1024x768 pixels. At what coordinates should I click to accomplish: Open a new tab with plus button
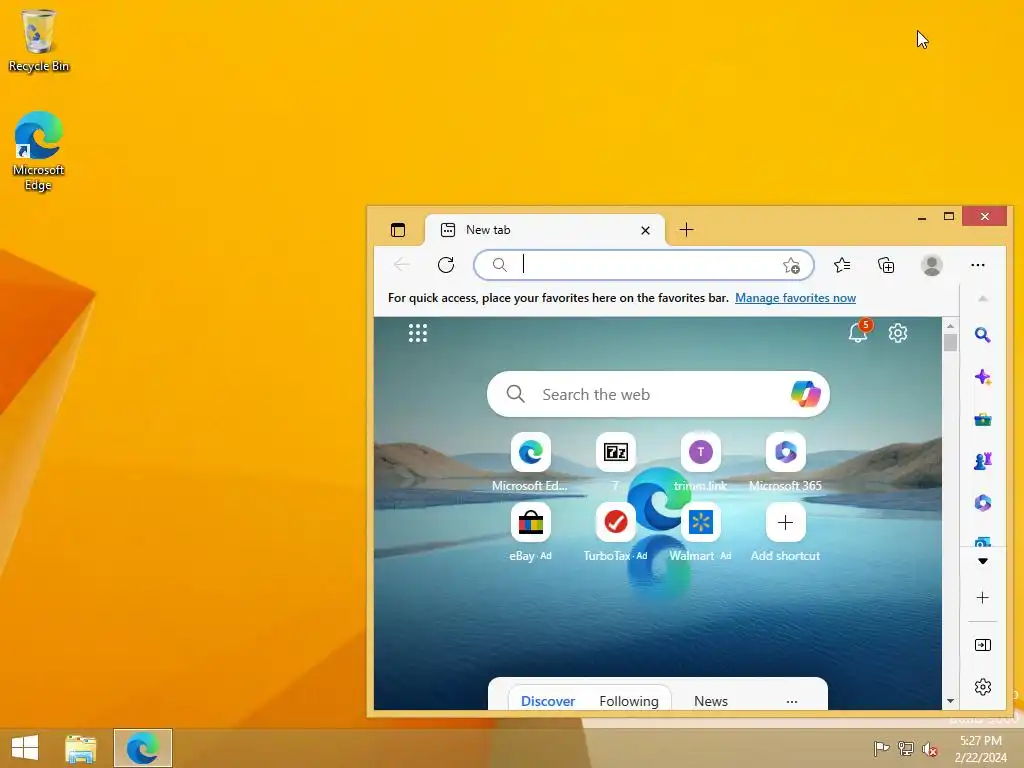click(x=686, y=229)
